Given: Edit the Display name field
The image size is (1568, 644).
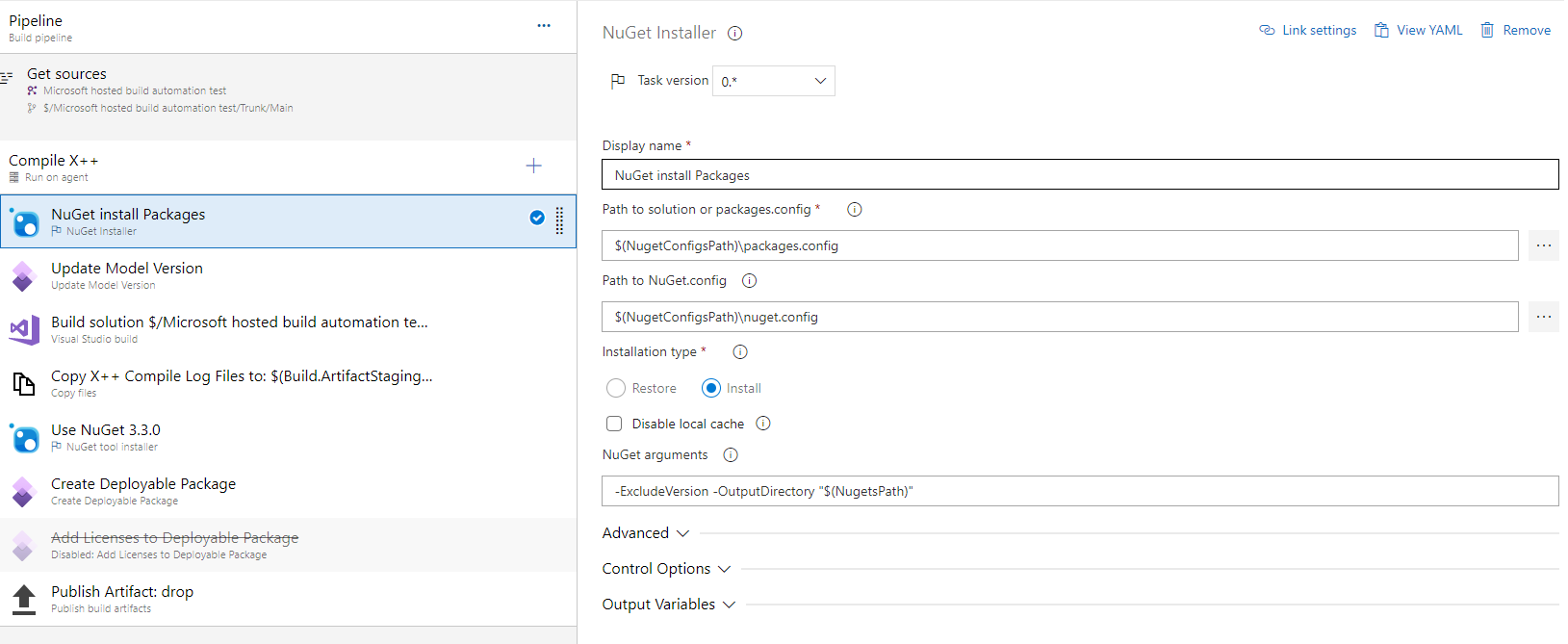Looking at the screenshot, I should coord(1080,174).
